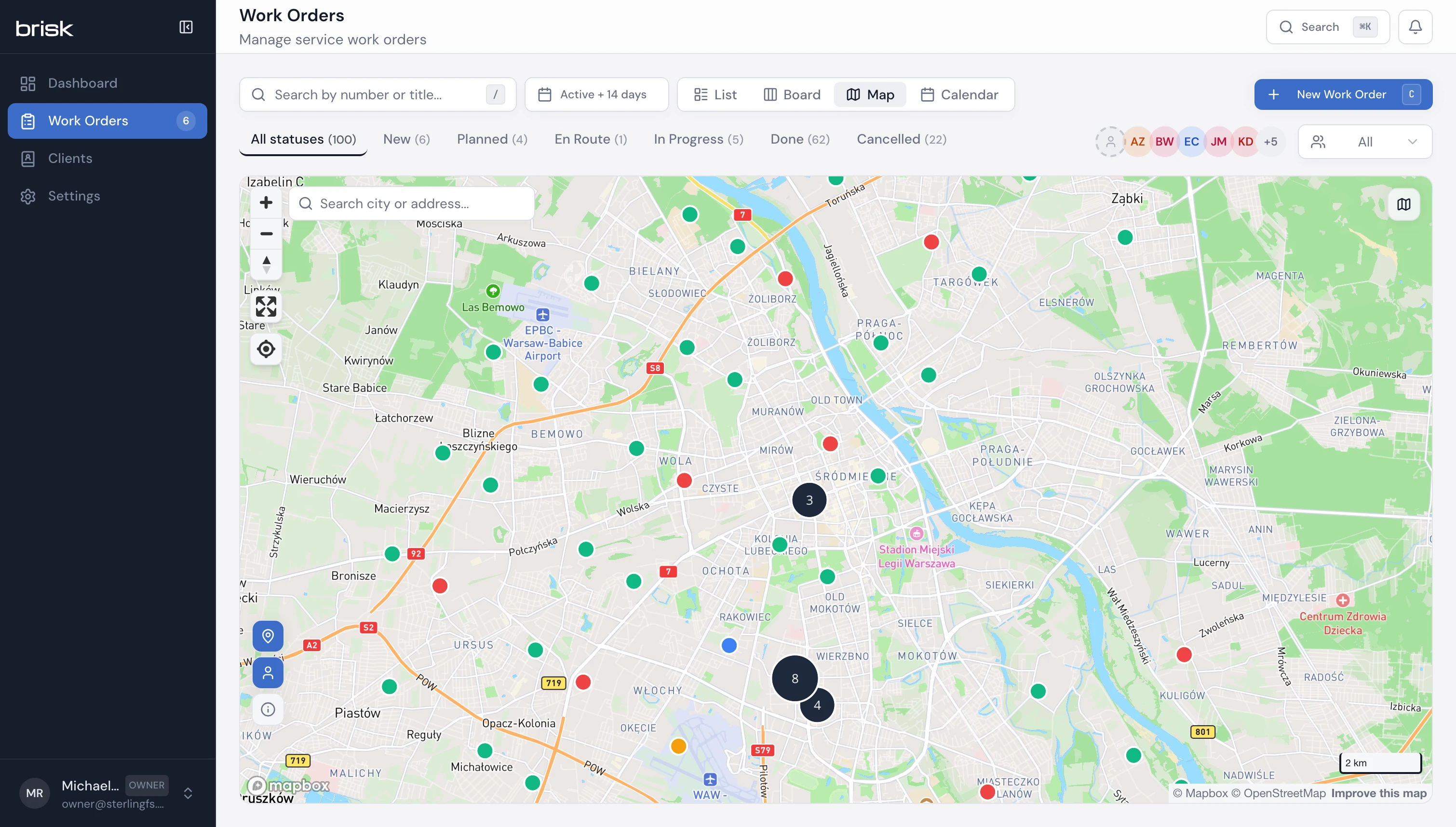Filter by New status tab

click(406, 140)
